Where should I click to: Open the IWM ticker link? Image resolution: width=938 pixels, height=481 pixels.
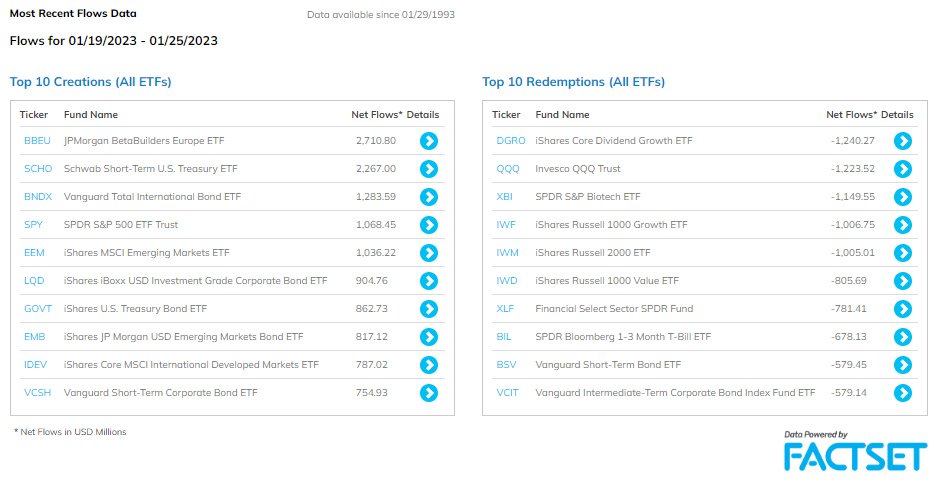pyautogui.click(x=507, y=253)
